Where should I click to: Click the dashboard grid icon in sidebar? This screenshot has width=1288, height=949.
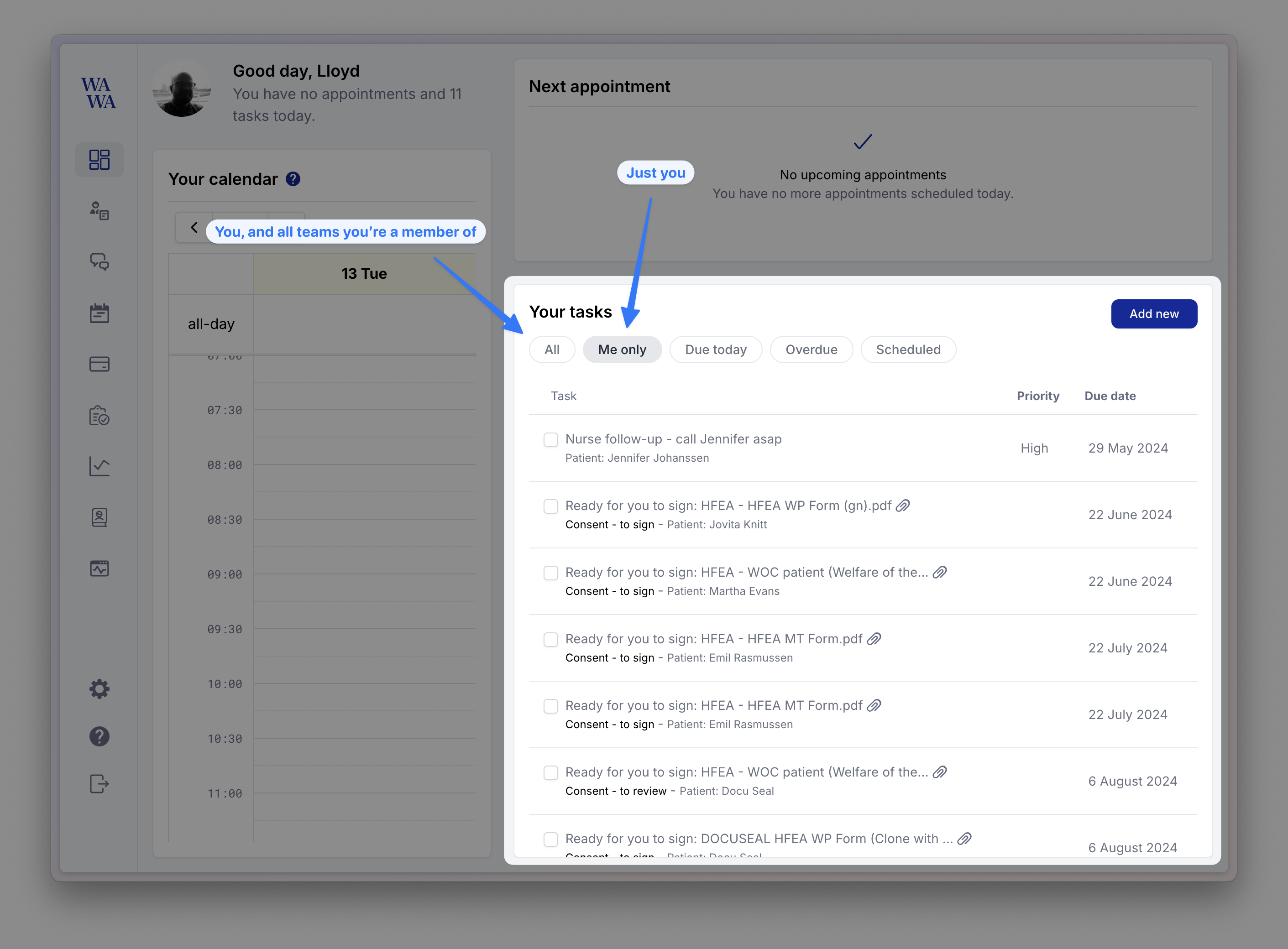click(x=98, y=160)
